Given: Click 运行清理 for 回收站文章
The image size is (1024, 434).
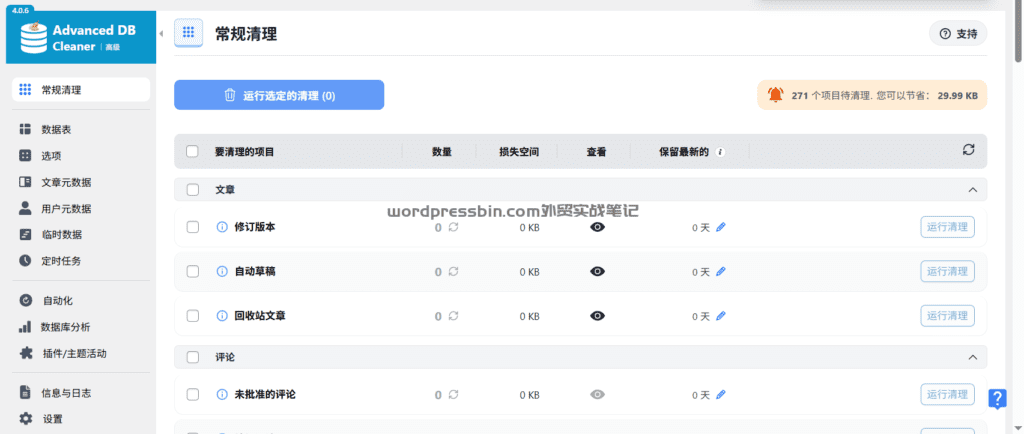Looking at the screenshot, I should tap(948, 316).
